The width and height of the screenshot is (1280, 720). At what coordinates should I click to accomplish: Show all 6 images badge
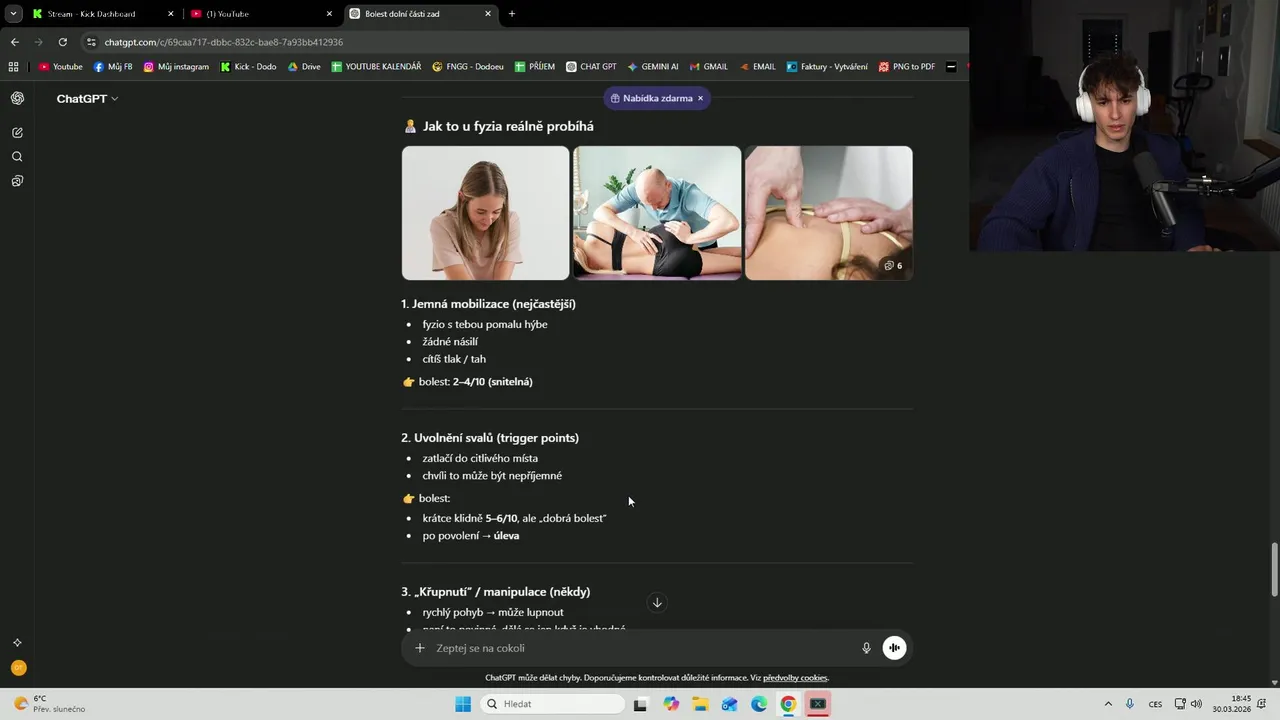point(893,266)
